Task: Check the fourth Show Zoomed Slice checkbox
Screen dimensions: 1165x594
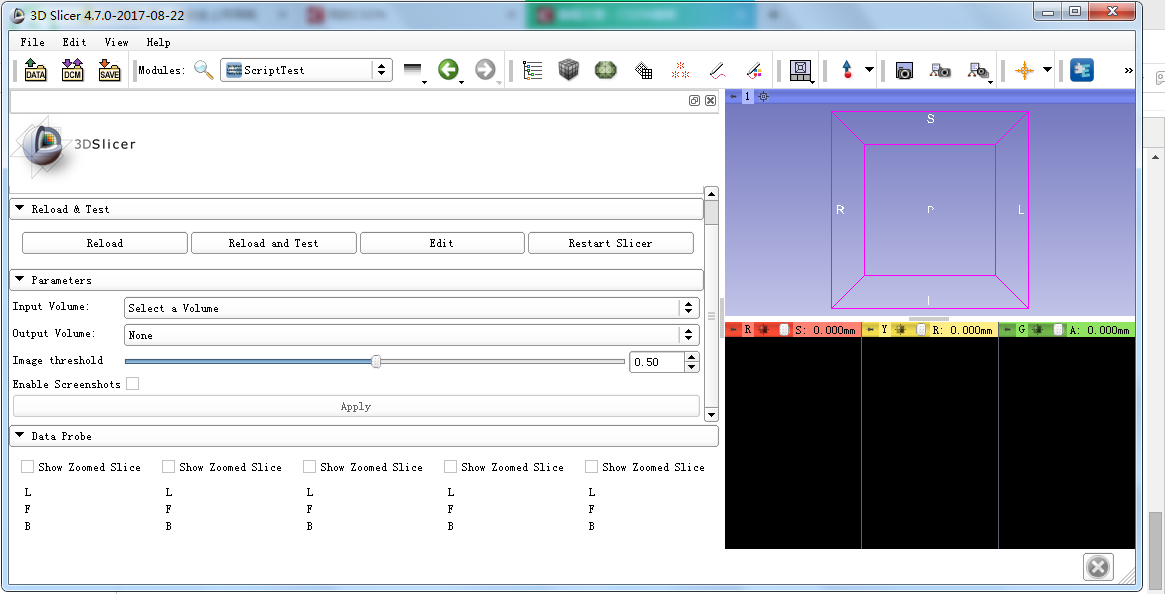Action: coord(450,466)
